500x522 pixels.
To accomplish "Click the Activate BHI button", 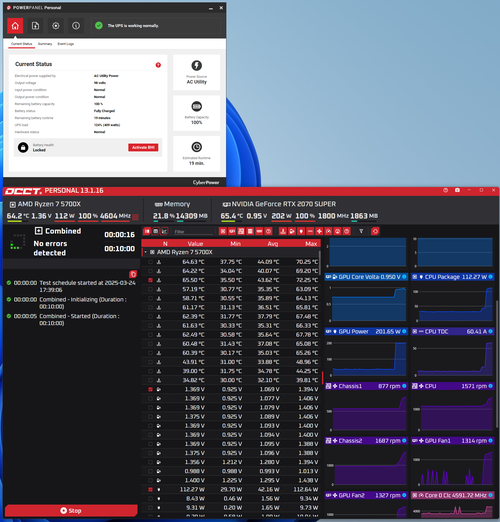I will 143,147.
